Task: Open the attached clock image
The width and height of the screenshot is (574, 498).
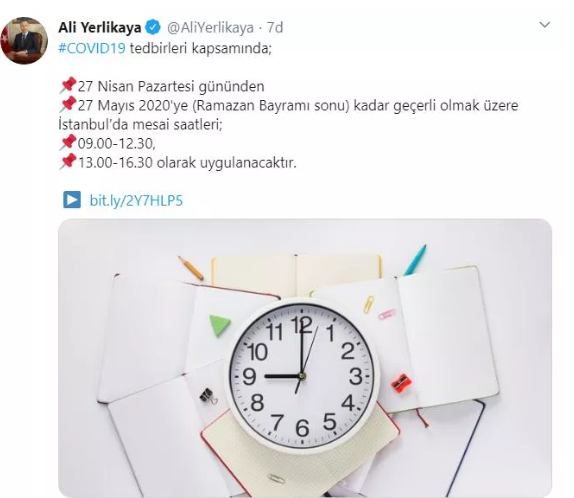Action: [x=305, y=358]
